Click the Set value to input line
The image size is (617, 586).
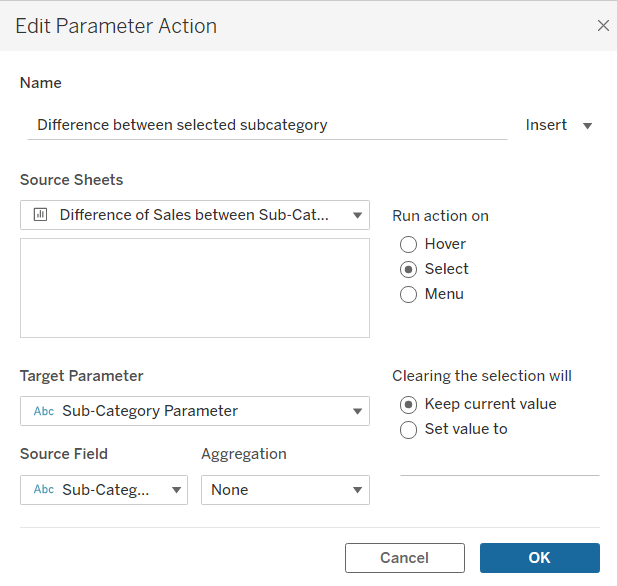(x=499, y=464)
